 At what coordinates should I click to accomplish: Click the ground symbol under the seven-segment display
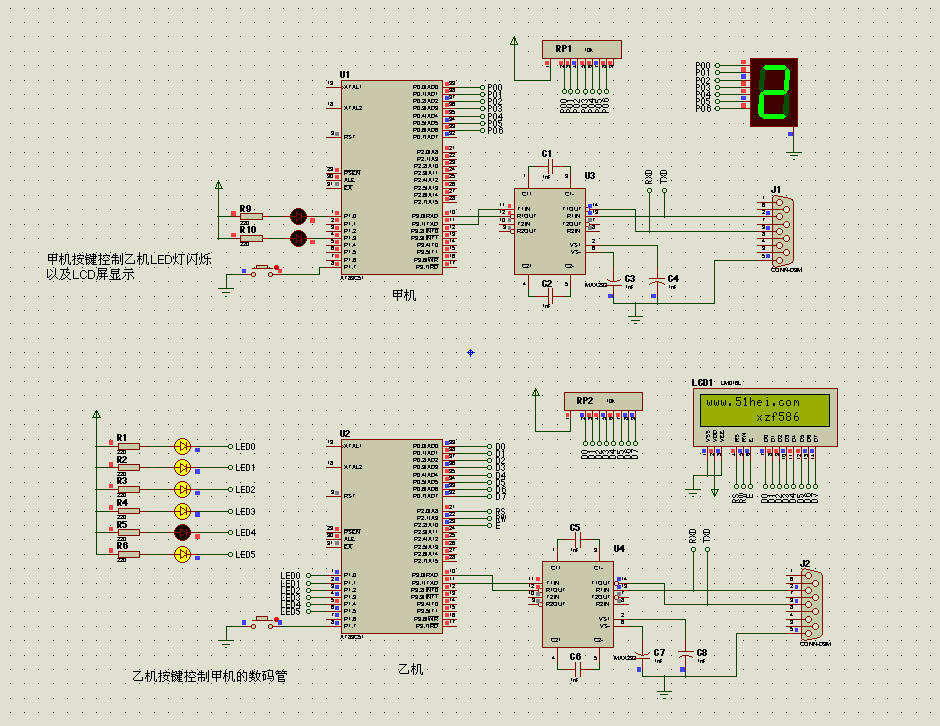pos(794,156)
